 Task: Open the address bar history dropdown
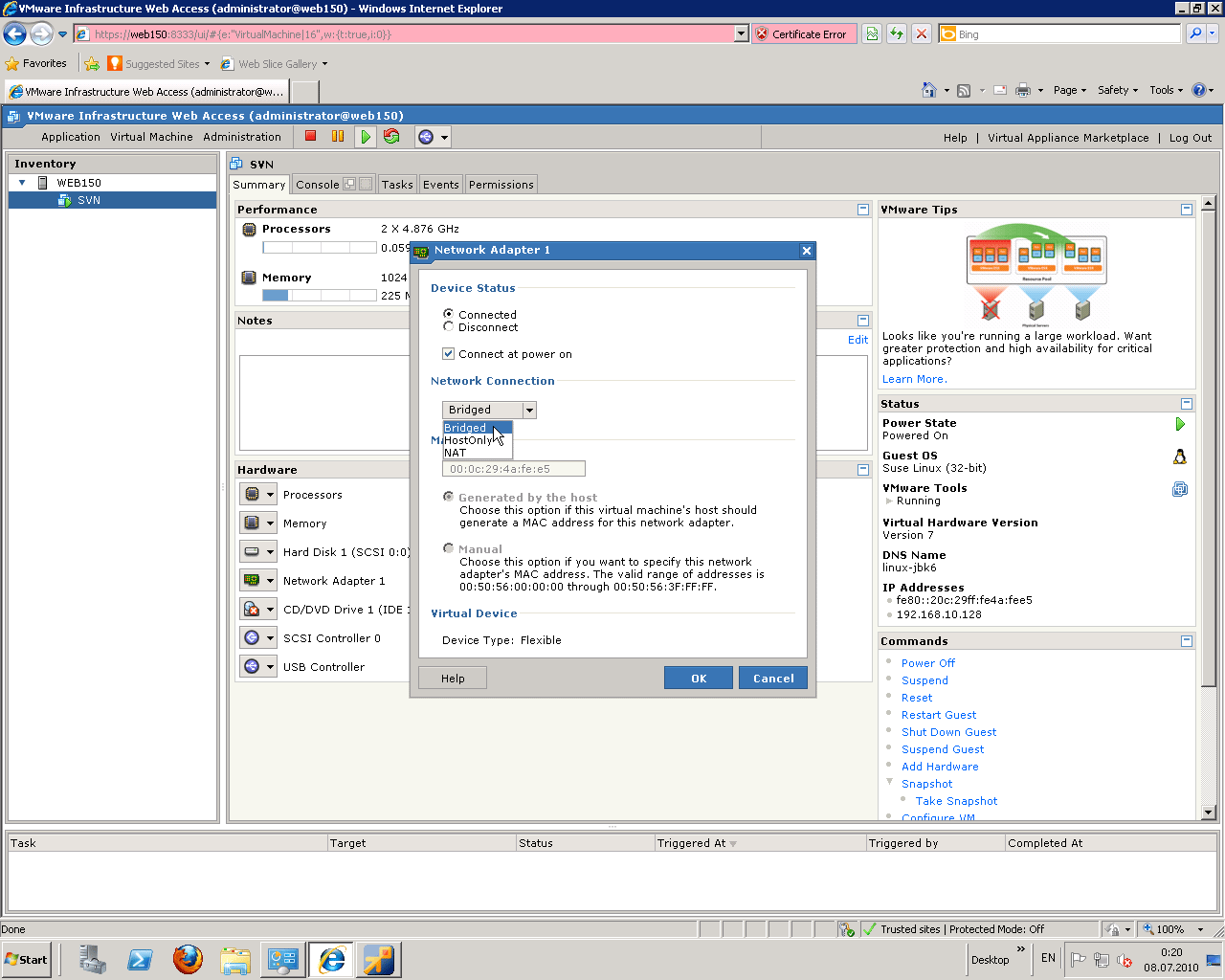tap(741, 33)
